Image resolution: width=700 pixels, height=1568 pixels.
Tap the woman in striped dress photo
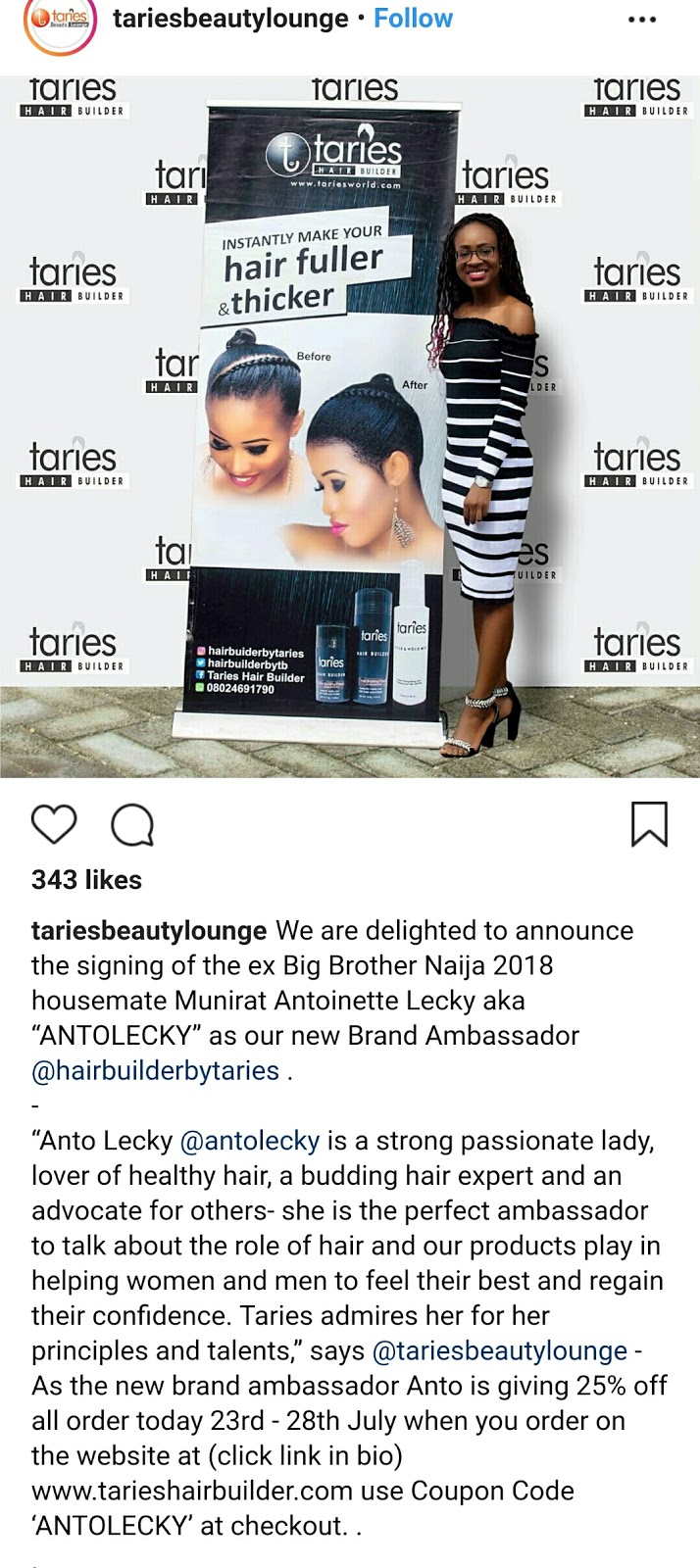(485, 480)
